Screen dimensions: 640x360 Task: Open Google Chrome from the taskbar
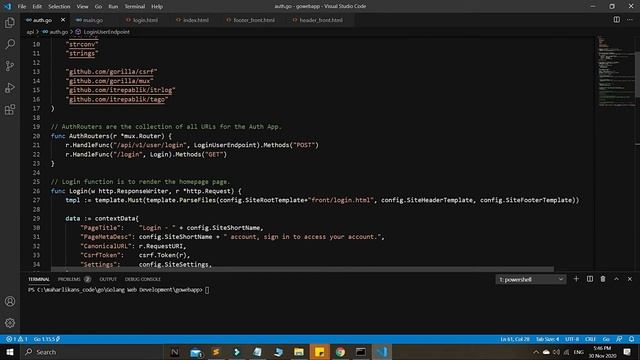[x=340, y=352]
